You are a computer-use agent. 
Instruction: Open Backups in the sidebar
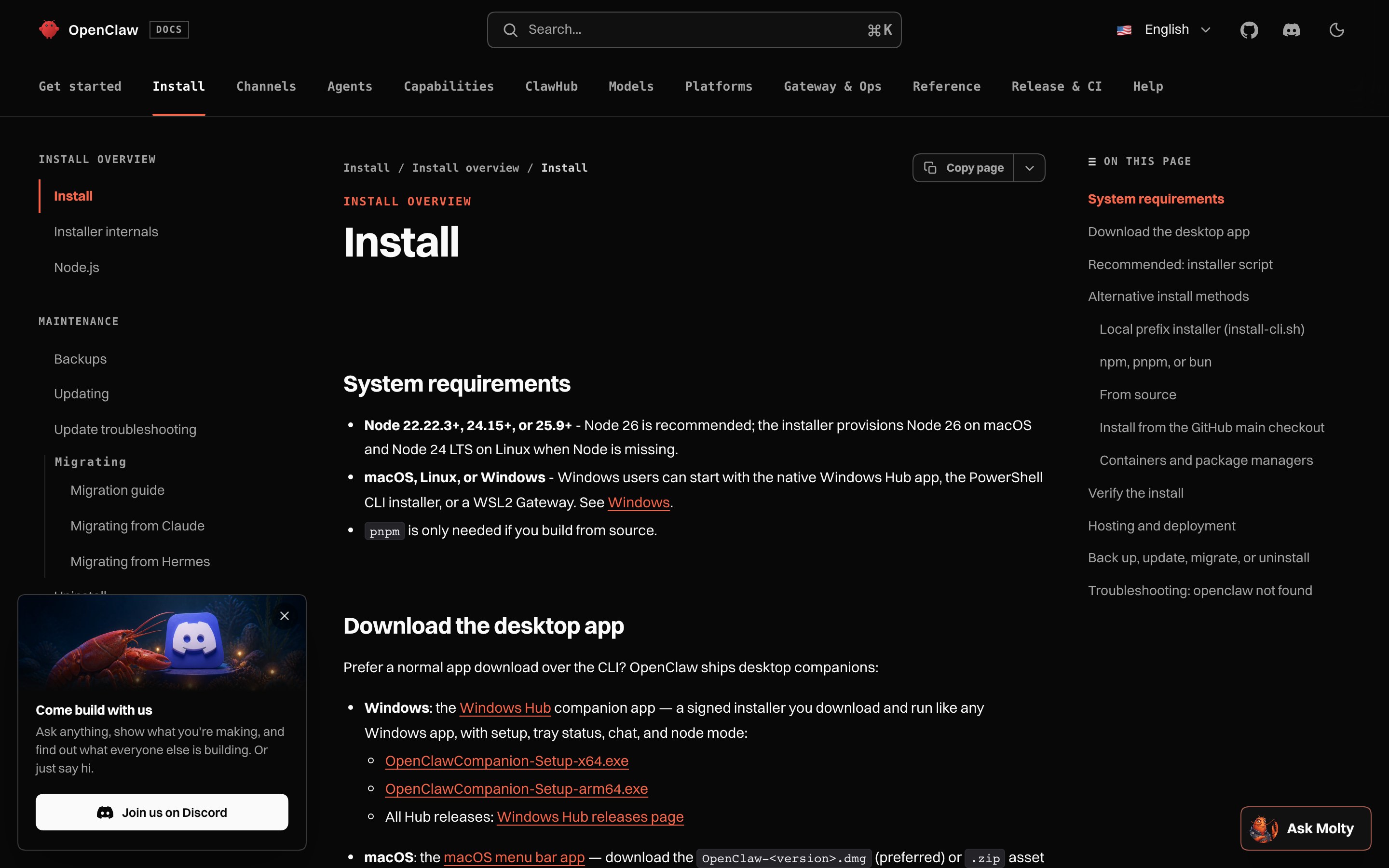coord(81,359)
